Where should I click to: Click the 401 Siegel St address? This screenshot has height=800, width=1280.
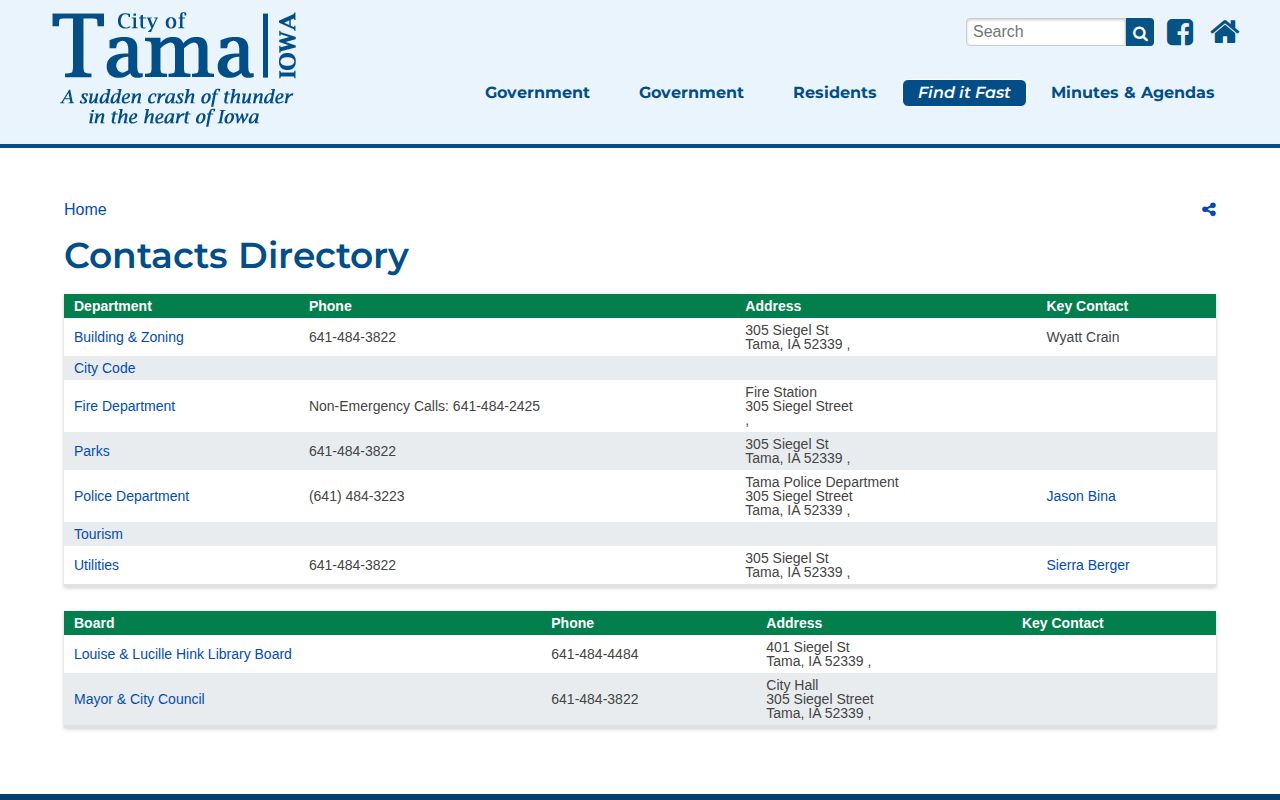coord(818,654)
